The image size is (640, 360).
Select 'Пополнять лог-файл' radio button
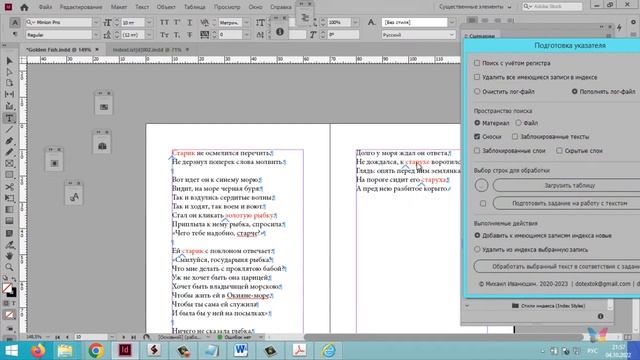[x=574, y=91]
